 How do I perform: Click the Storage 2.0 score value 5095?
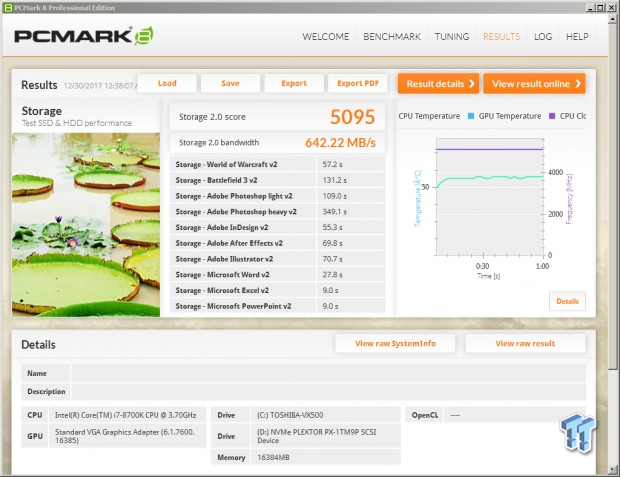pos(352,117)
